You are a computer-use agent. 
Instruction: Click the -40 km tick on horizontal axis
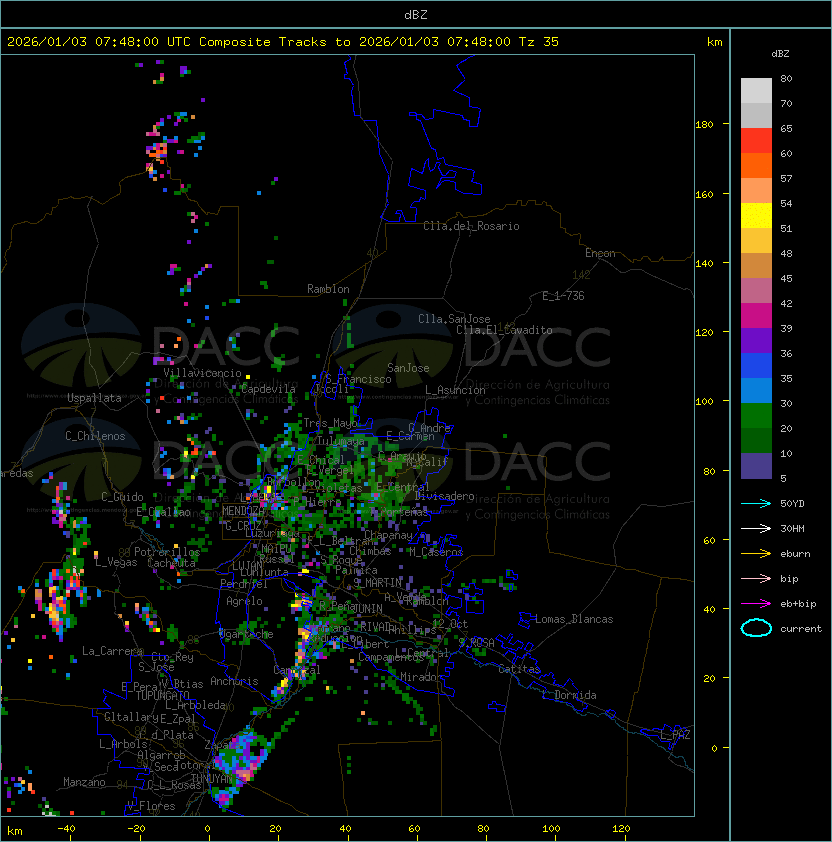(x=66, y=829)
